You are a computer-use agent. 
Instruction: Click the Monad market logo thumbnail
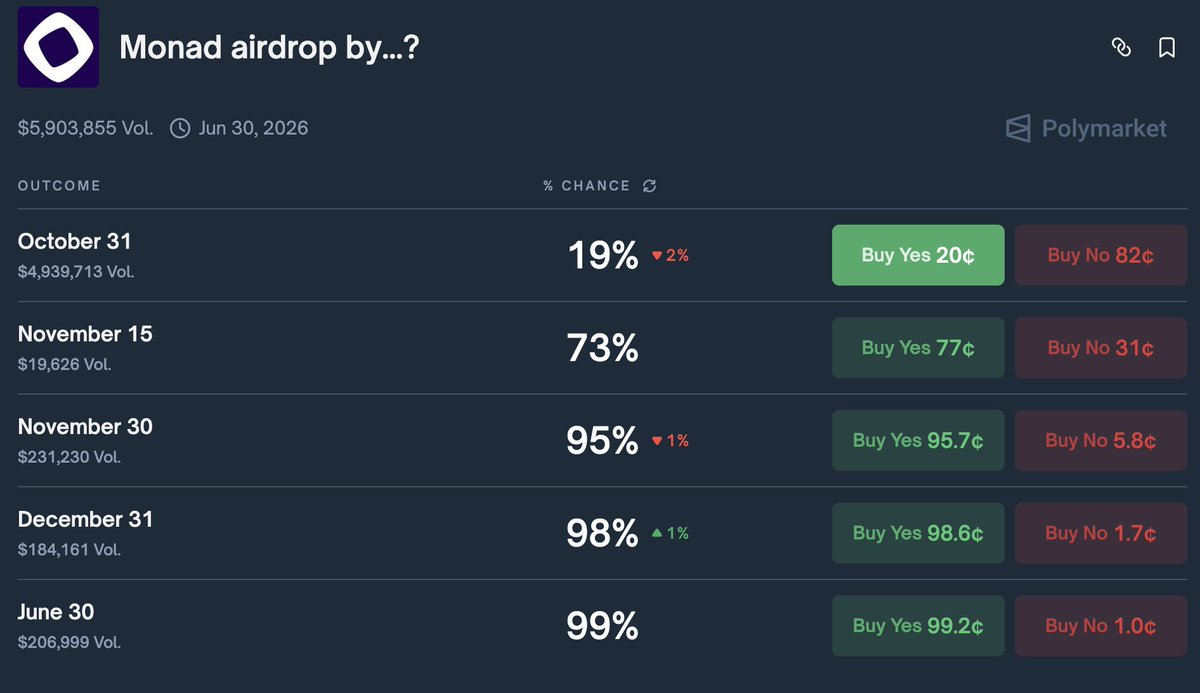click(58, 46)
